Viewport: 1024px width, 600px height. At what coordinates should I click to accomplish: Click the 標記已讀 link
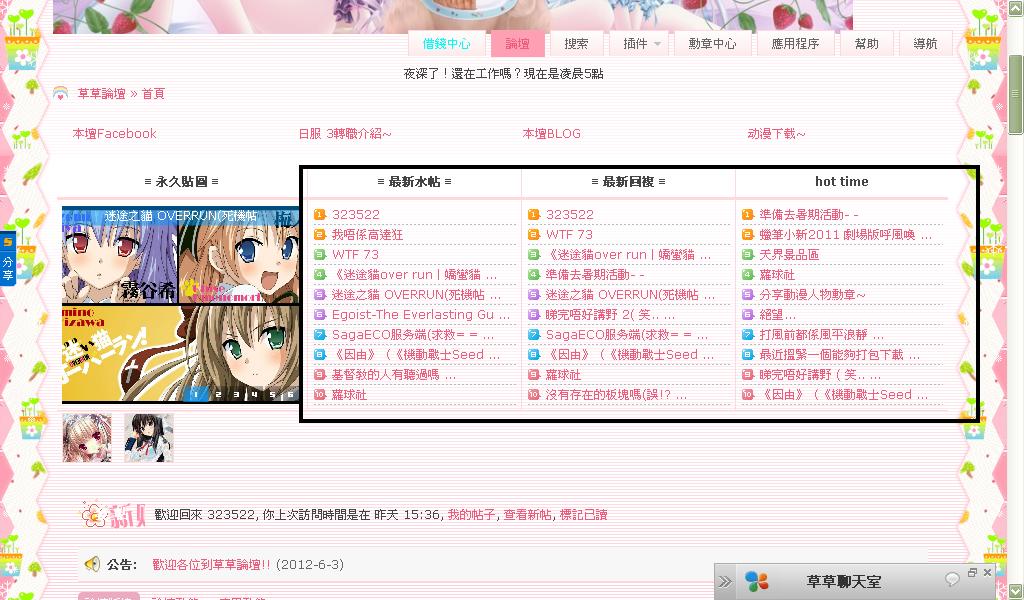584,515
